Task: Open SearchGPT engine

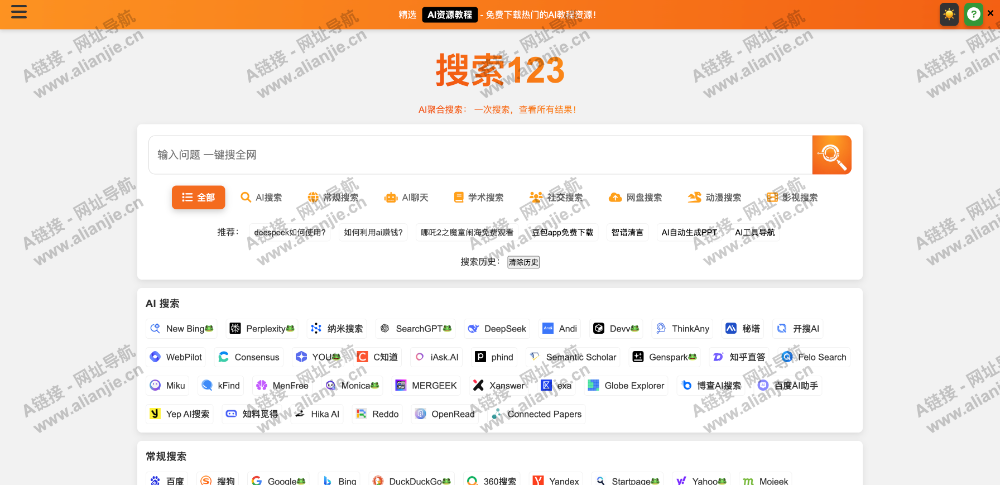Action: (x=416, y=329)
